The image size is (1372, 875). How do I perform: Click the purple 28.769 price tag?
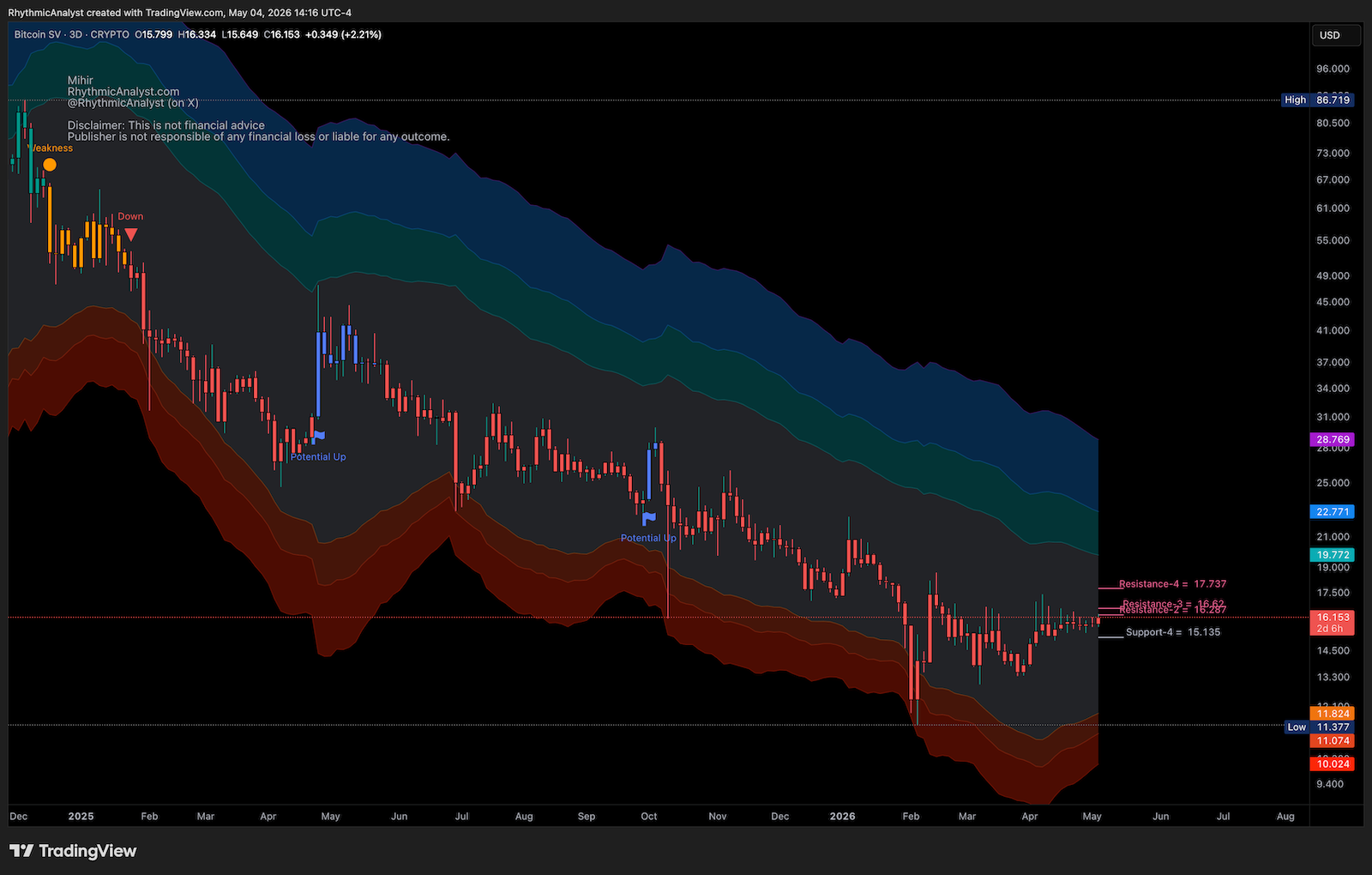coord(1333,439)
